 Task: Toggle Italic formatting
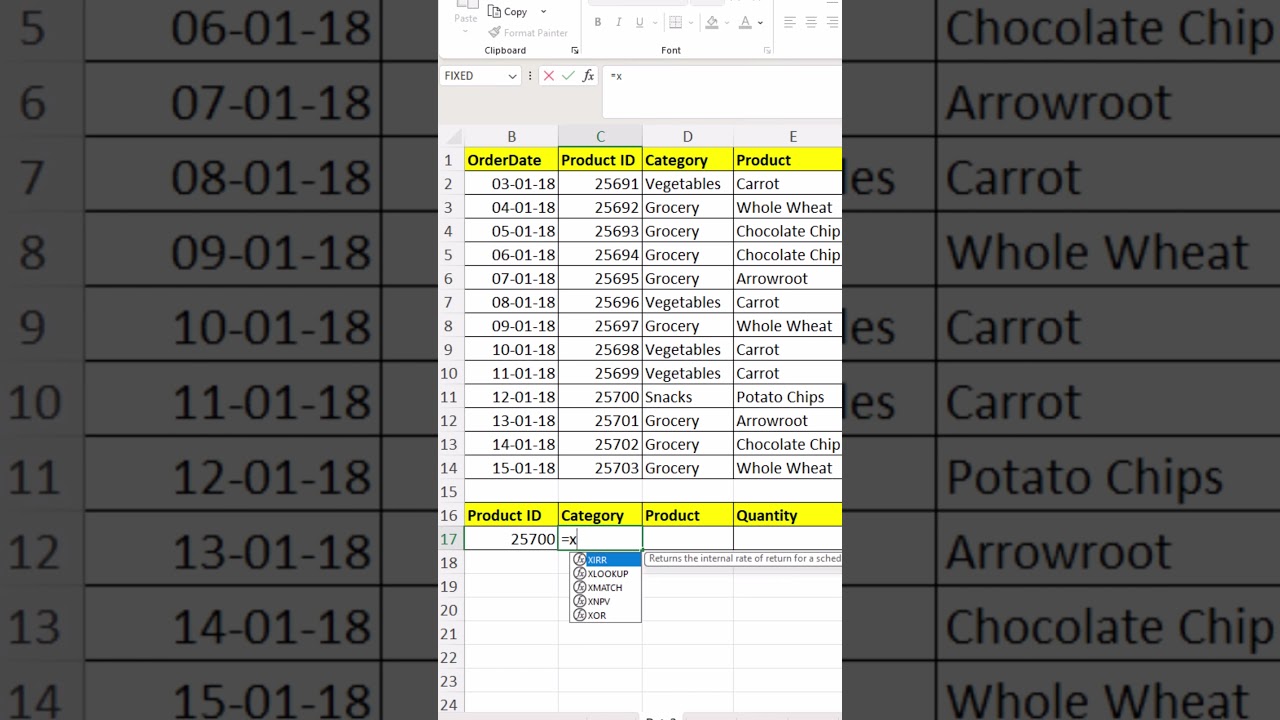point(619,22)
